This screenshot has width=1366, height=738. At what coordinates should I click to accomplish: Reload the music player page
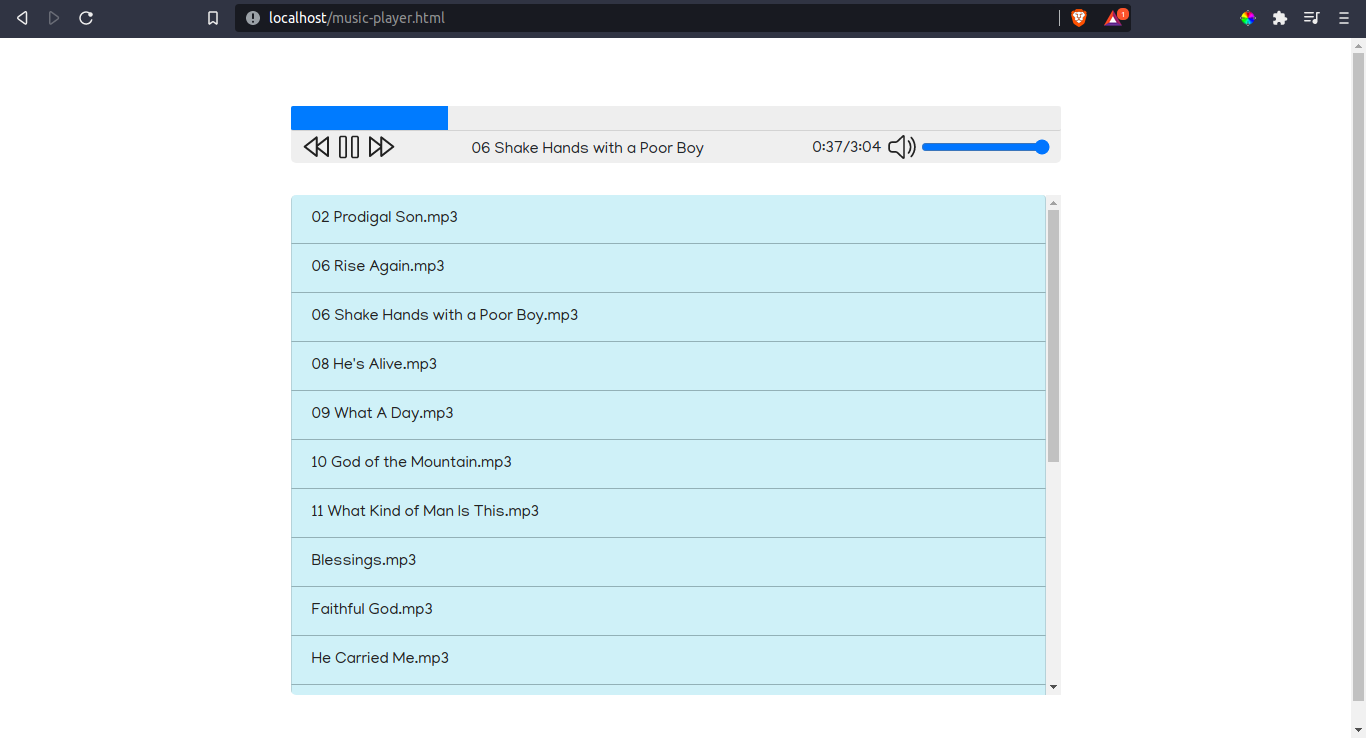pyautogui.click(x=86, y=18)
